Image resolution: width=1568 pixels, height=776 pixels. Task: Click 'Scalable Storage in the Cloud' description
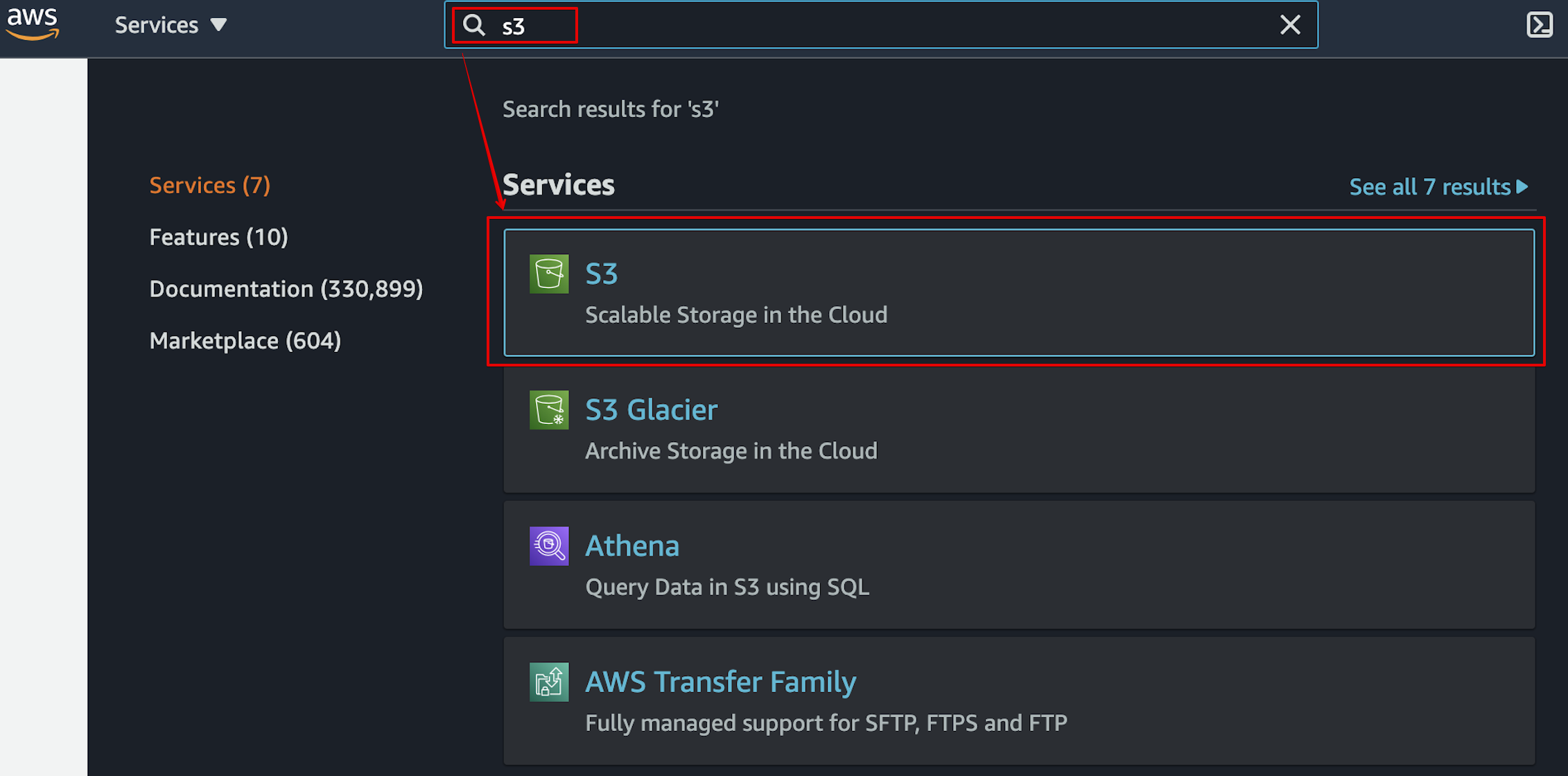pos(736,315)
